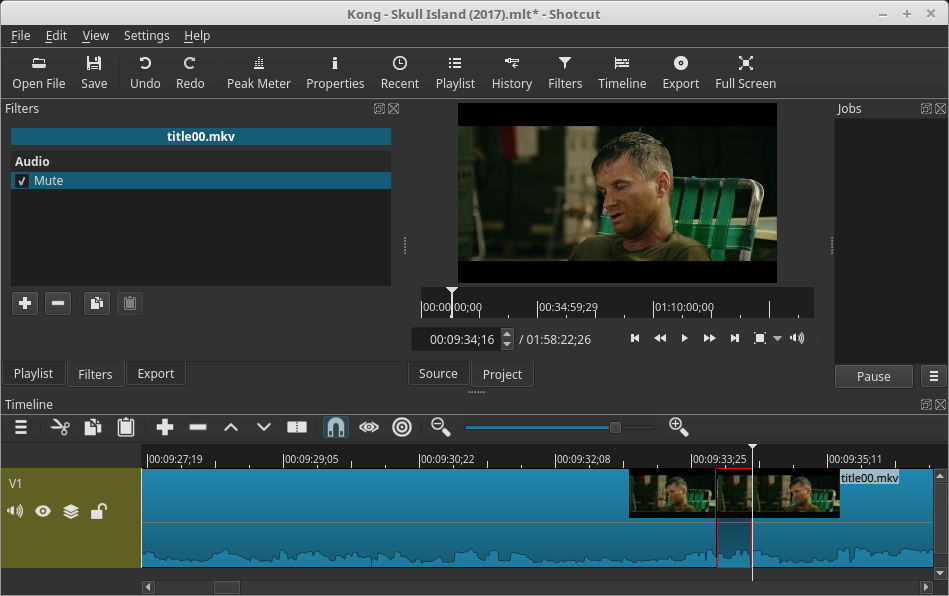Open the player zoom dropdown arrow
The image size is (949, 596).
coord(778,339)
